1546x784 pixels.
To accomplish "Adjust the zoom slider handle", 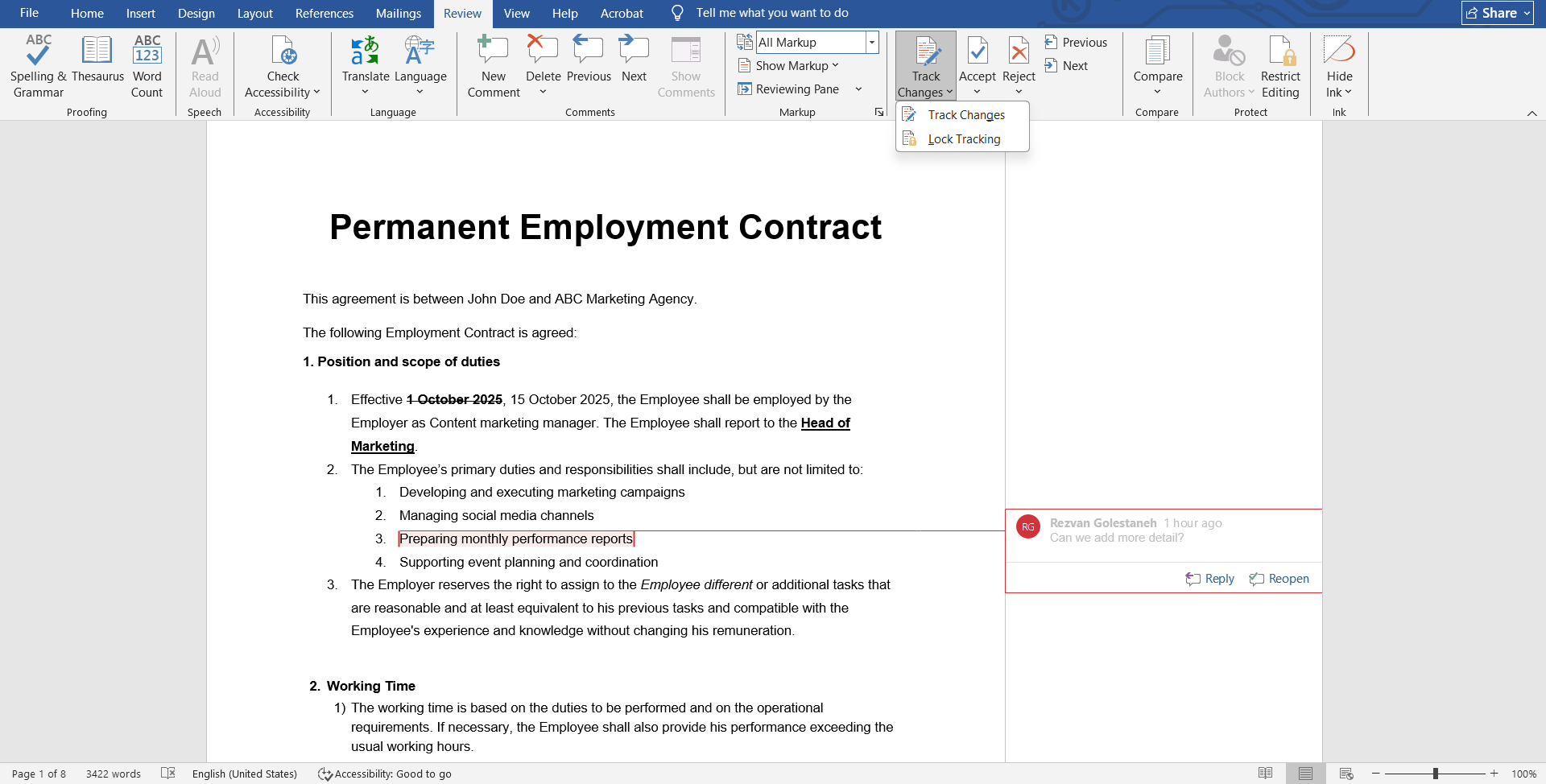I will pyautogui.click(x=1435, y=774).
